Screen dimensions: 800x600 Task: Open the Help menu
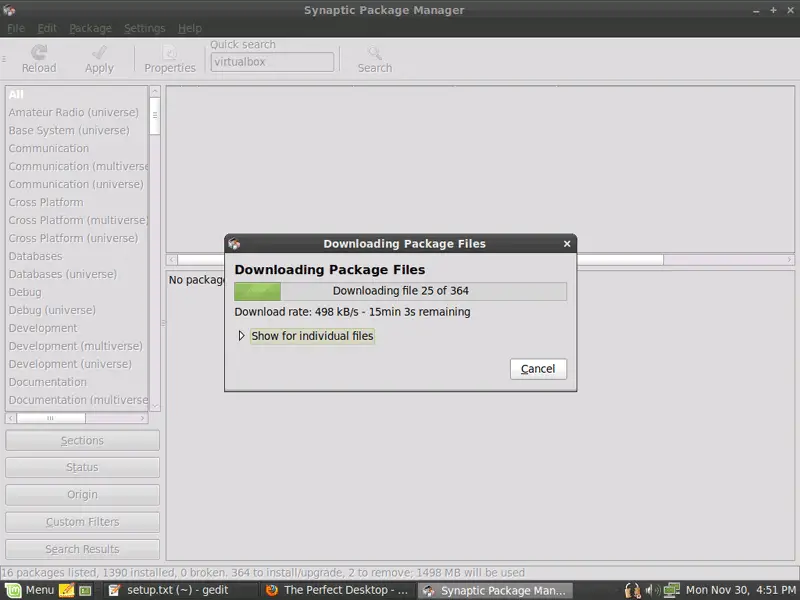point(190,29)
